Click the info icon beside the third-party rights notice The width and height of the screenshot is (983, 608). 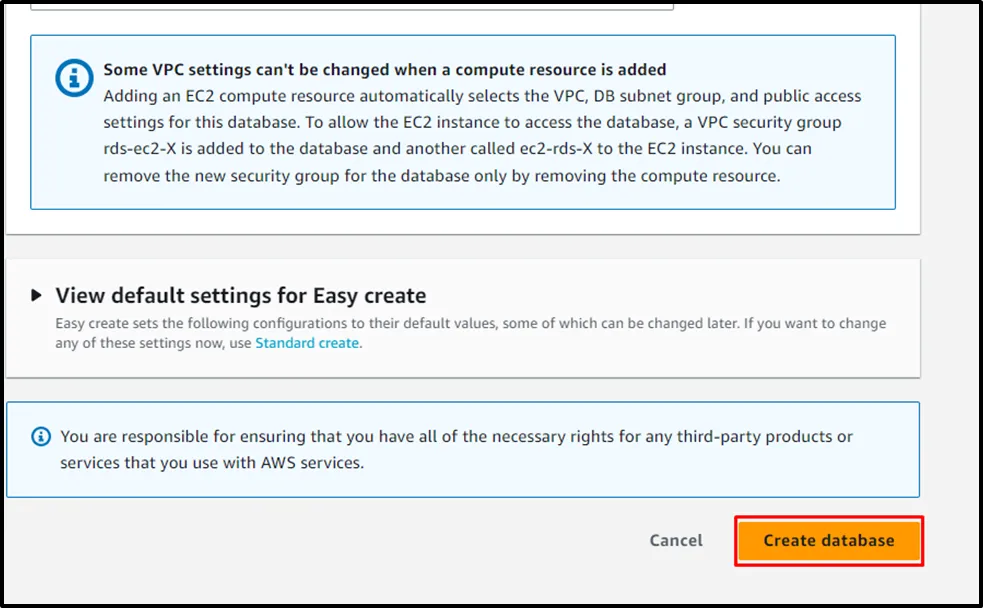(41, 437)
